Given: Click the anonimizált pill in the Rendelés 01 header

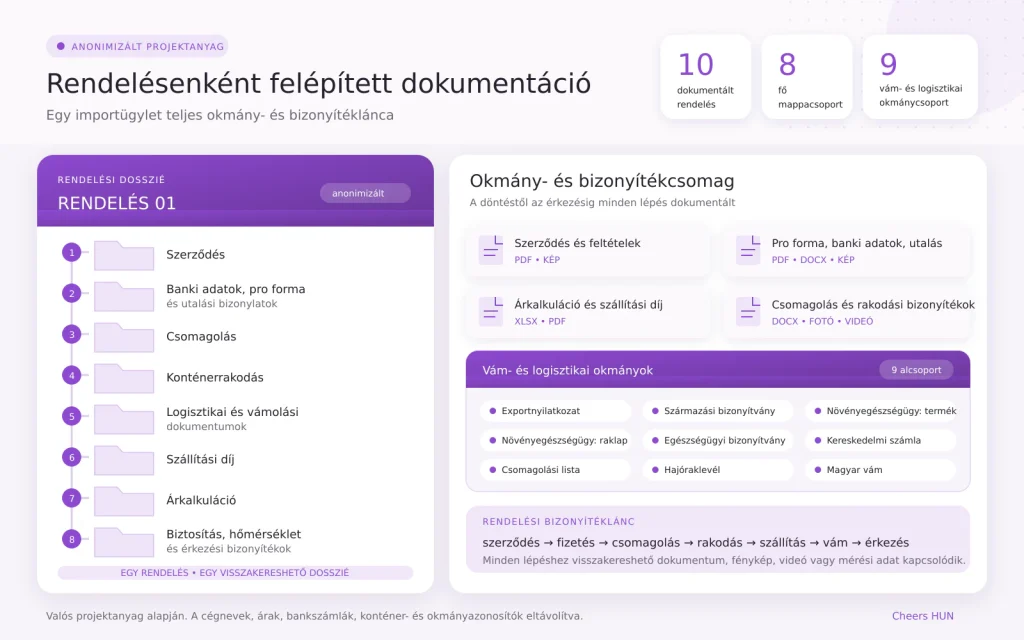Looking at the screenshot, I should [x=365, y=193].
